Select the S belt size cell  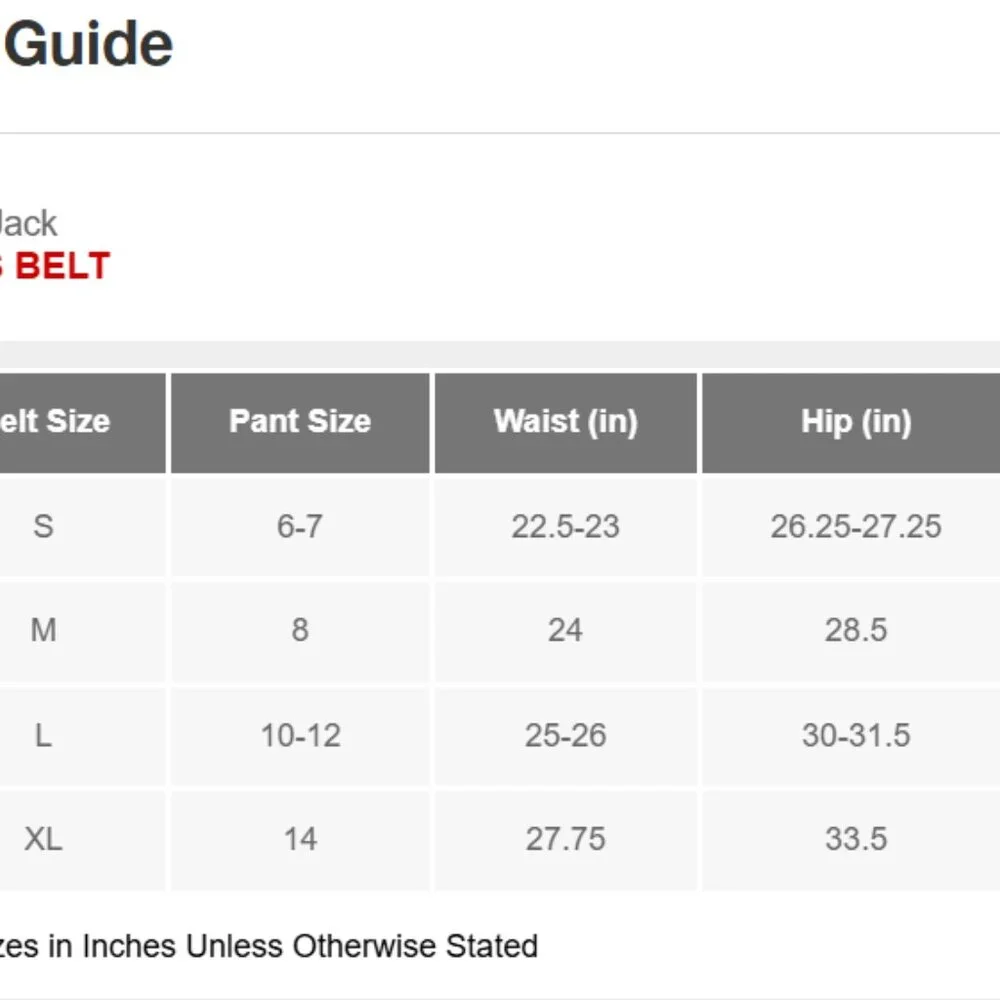click(x=82, y=527)
